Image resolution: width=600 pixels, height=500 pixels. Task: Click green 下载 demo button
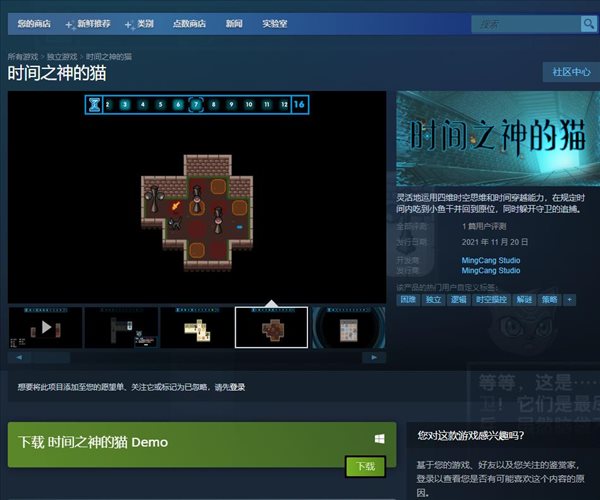(x=365, y=466)
